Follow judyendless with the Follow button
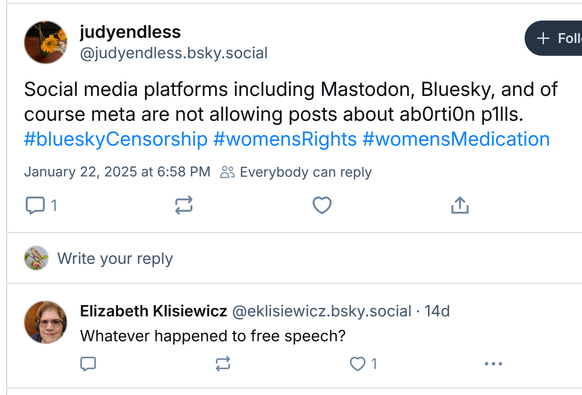Image resolution: width=582 pixels, height=395 pixels. [554, 38]
